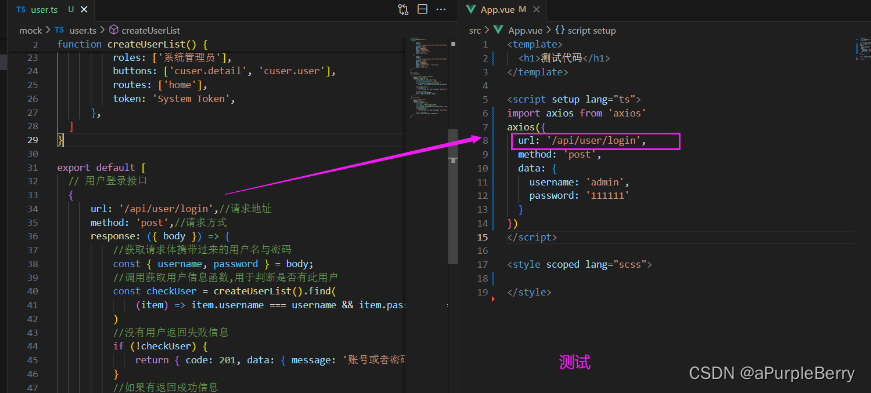The image size is (871, 393).
Task: Open the createUserList symbol breadcrumb
Action: pyautogui.click(x=151, y=31)
